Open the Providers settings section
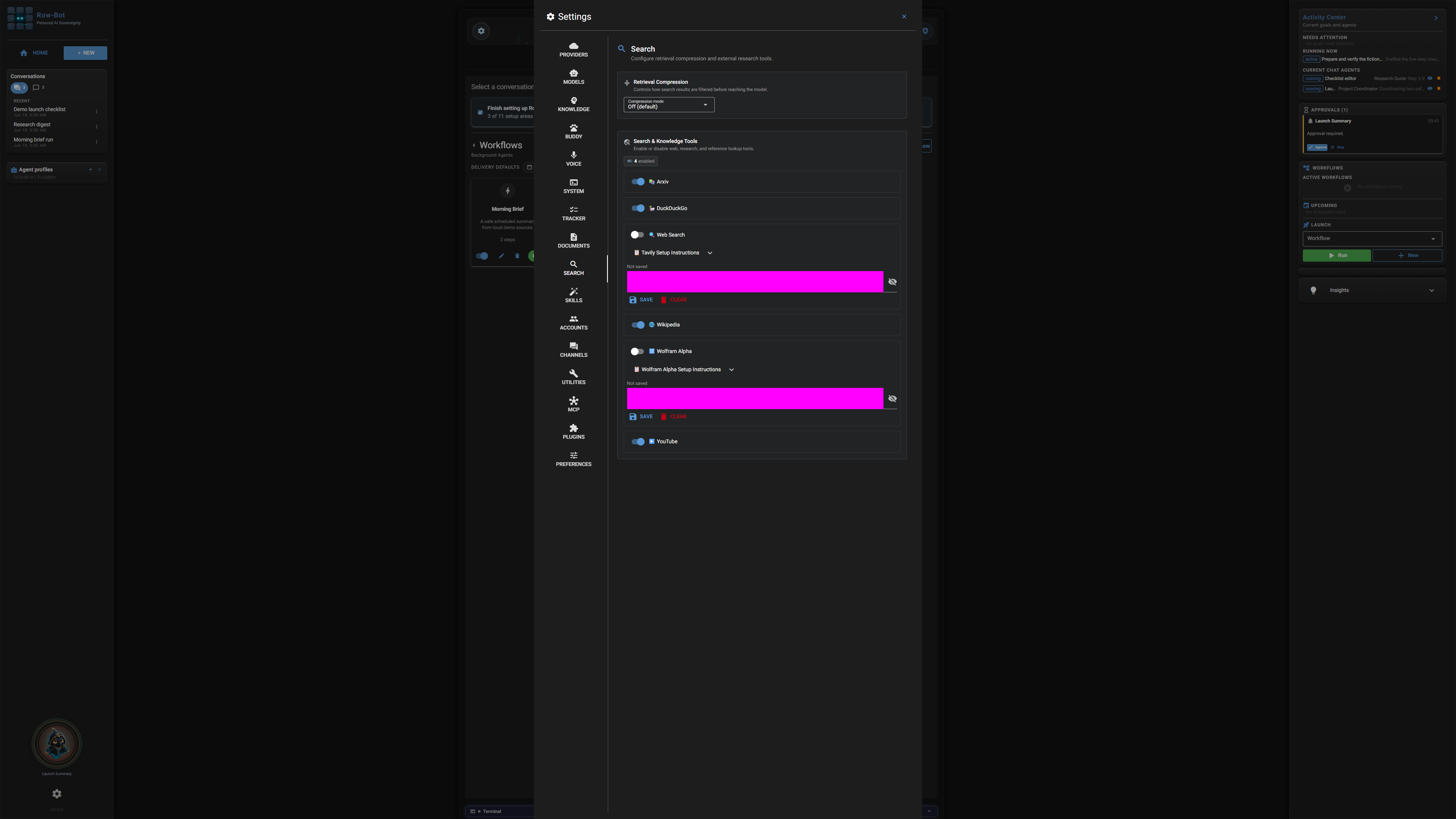This screenshot has width=1456, height=819. (x=573, y=50)
